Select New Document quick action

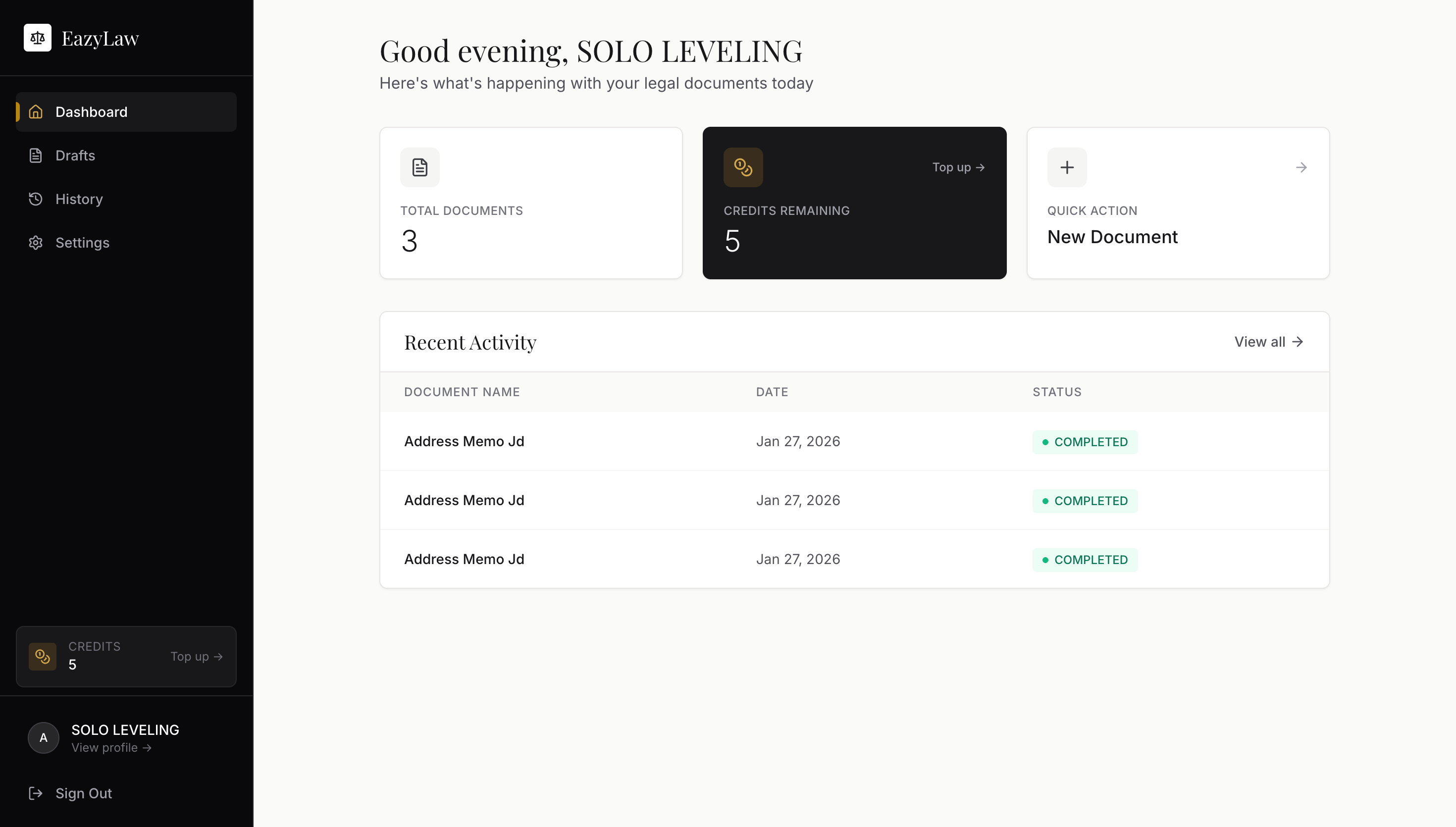(x=1112, y=237)
